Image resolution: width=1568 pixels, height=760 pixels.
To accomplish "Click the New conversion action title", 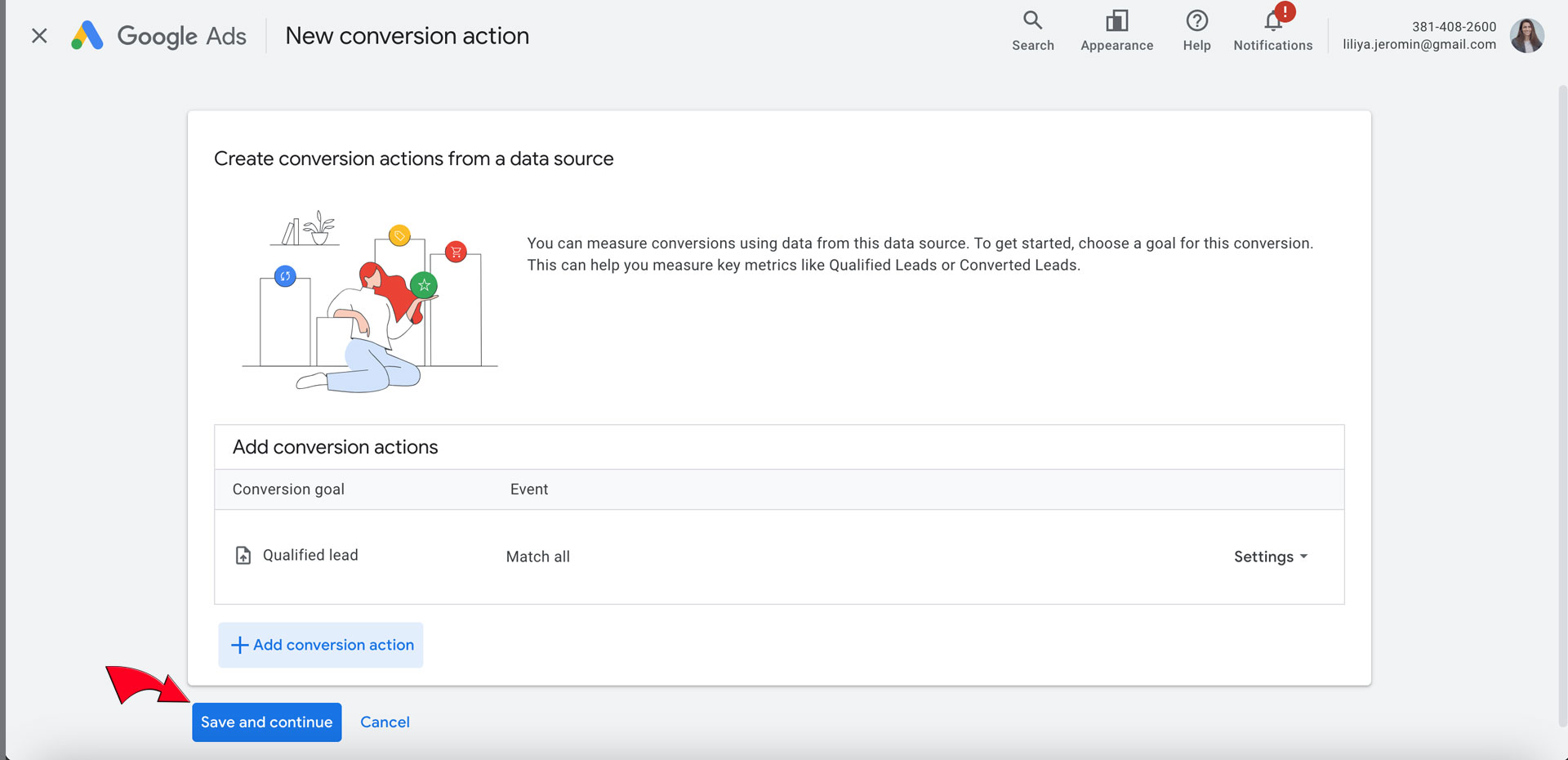I will click(408, 36).
